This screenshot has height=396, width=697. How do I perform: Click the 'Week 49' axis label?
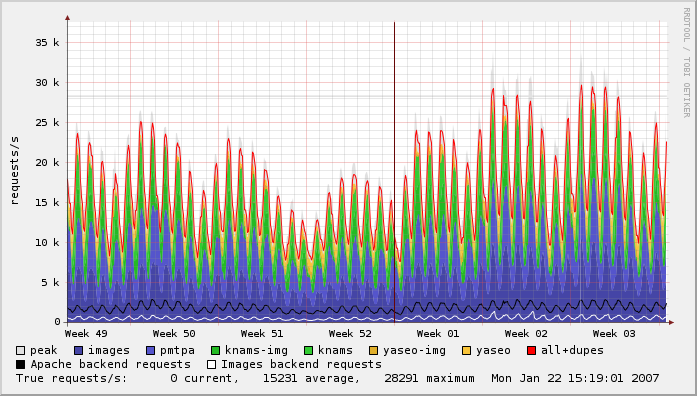tap(86, 334)
